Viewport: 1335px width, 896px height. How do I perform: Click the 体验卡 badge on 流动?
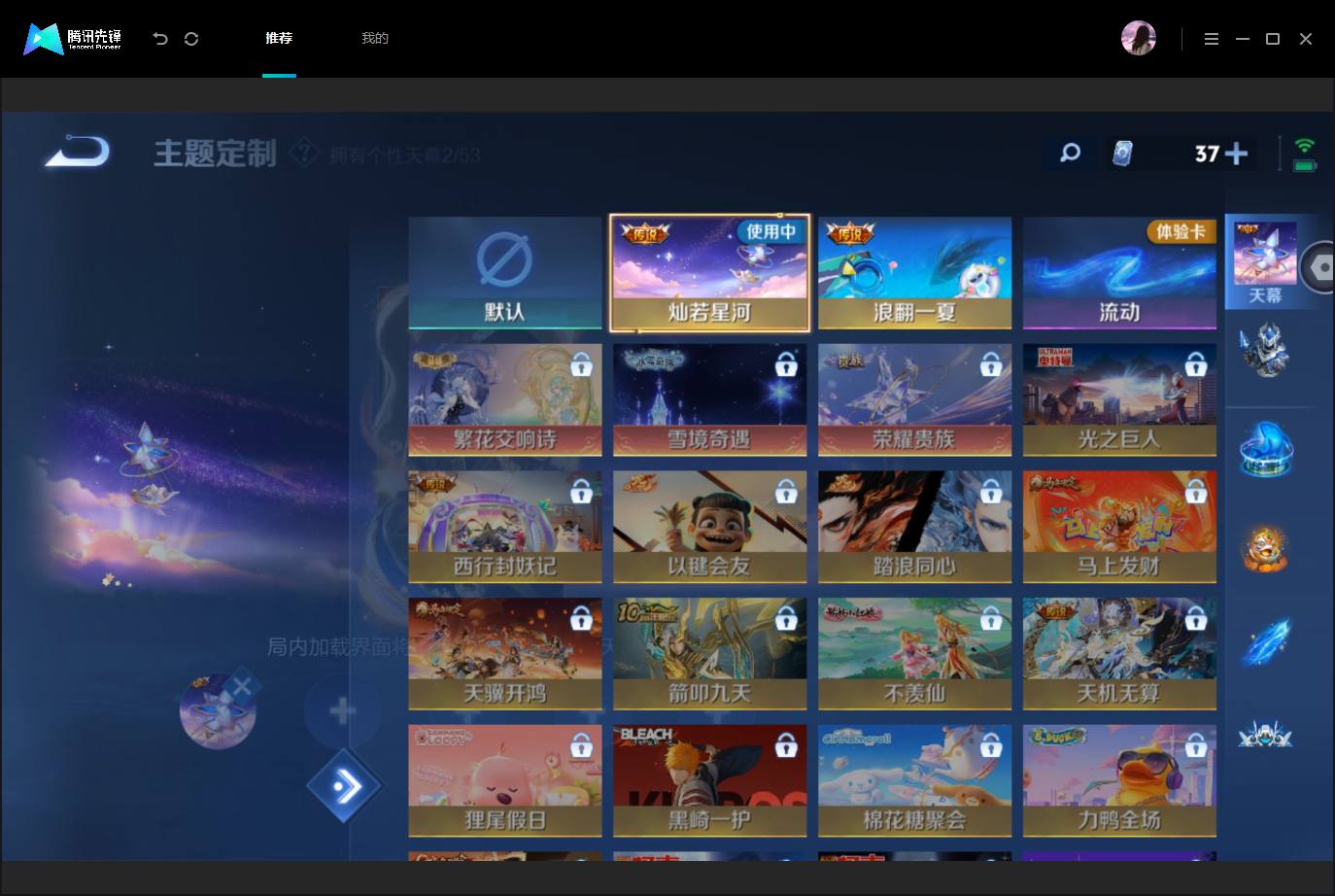click(1181, 231)
